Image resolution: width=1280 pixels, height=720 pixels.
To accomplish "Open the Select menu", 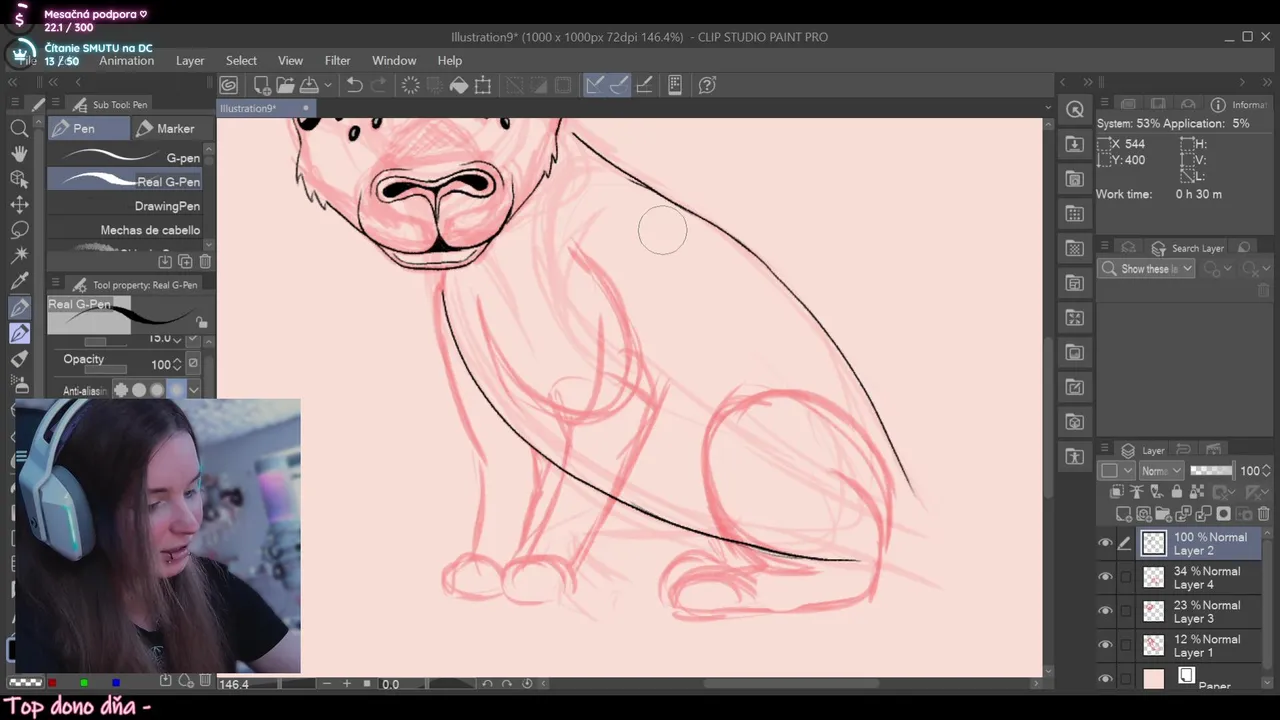I will [x=241, y=61].
